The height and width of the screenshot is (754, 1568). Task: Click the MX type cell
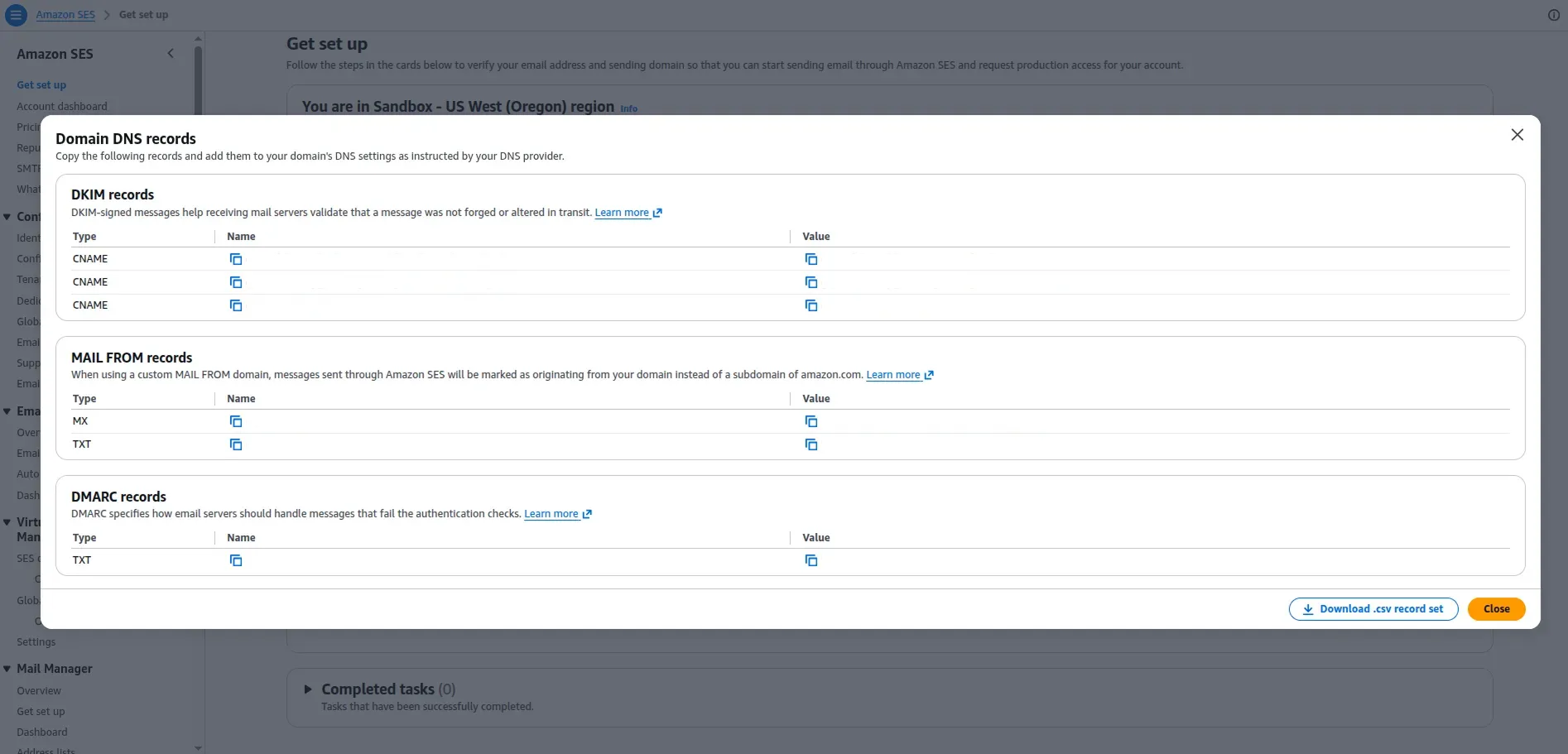80,421
